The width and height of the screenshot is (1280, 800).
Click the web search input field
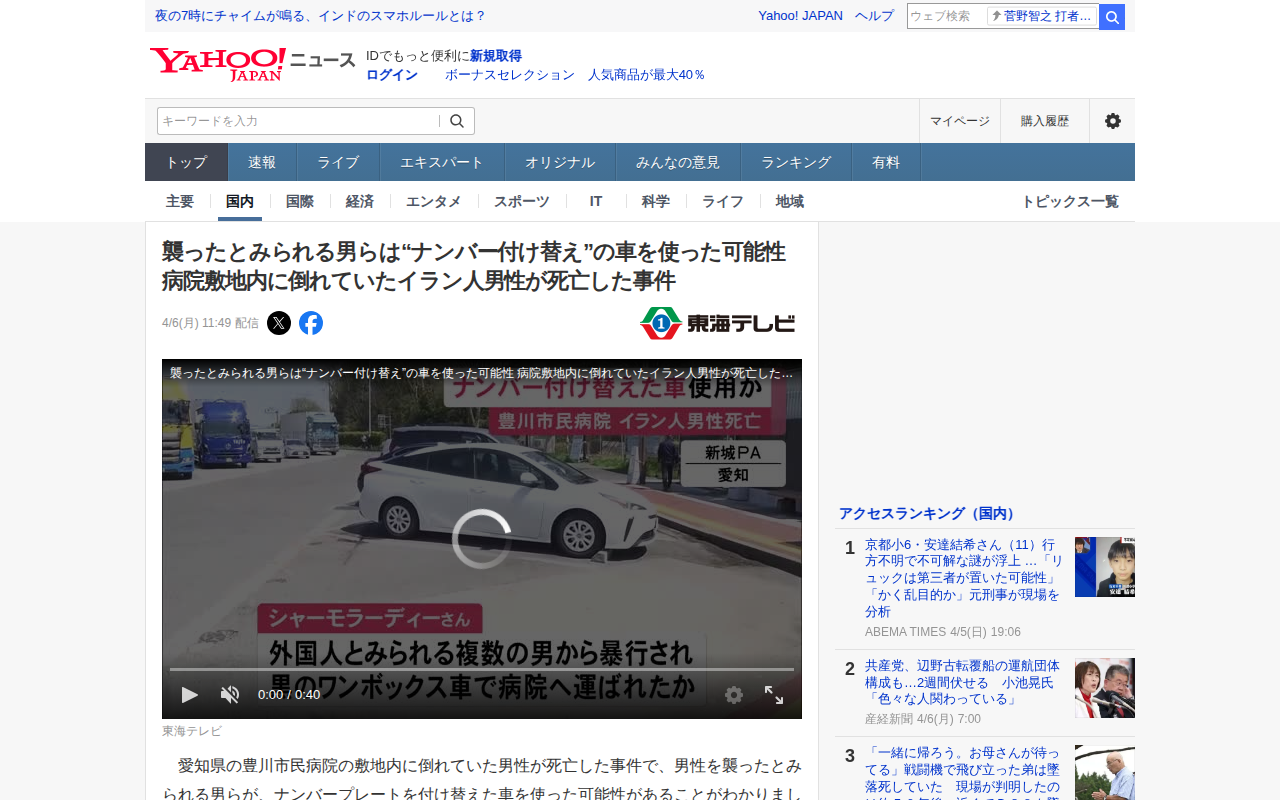(946, 16)
